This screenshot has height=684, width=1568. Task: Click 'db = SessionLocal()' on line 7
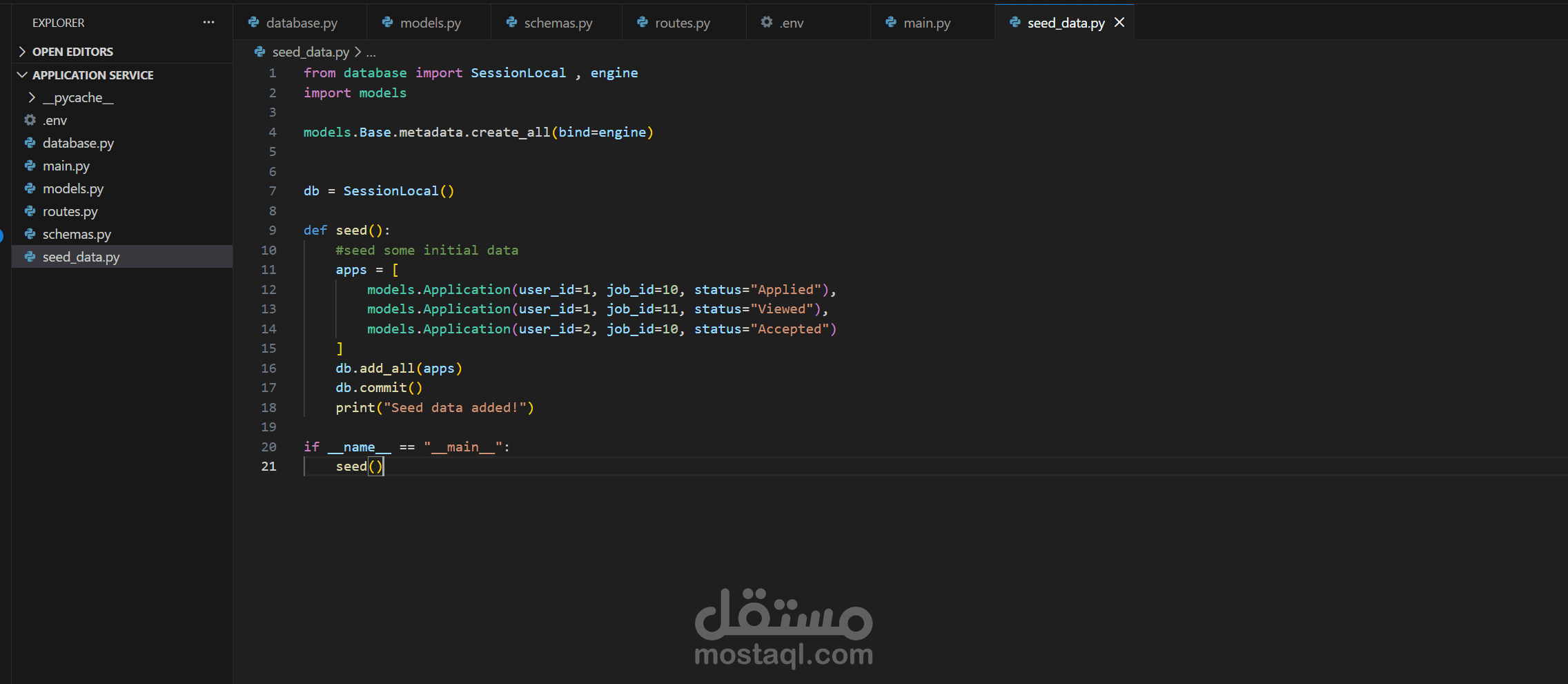tap(379, 190)
